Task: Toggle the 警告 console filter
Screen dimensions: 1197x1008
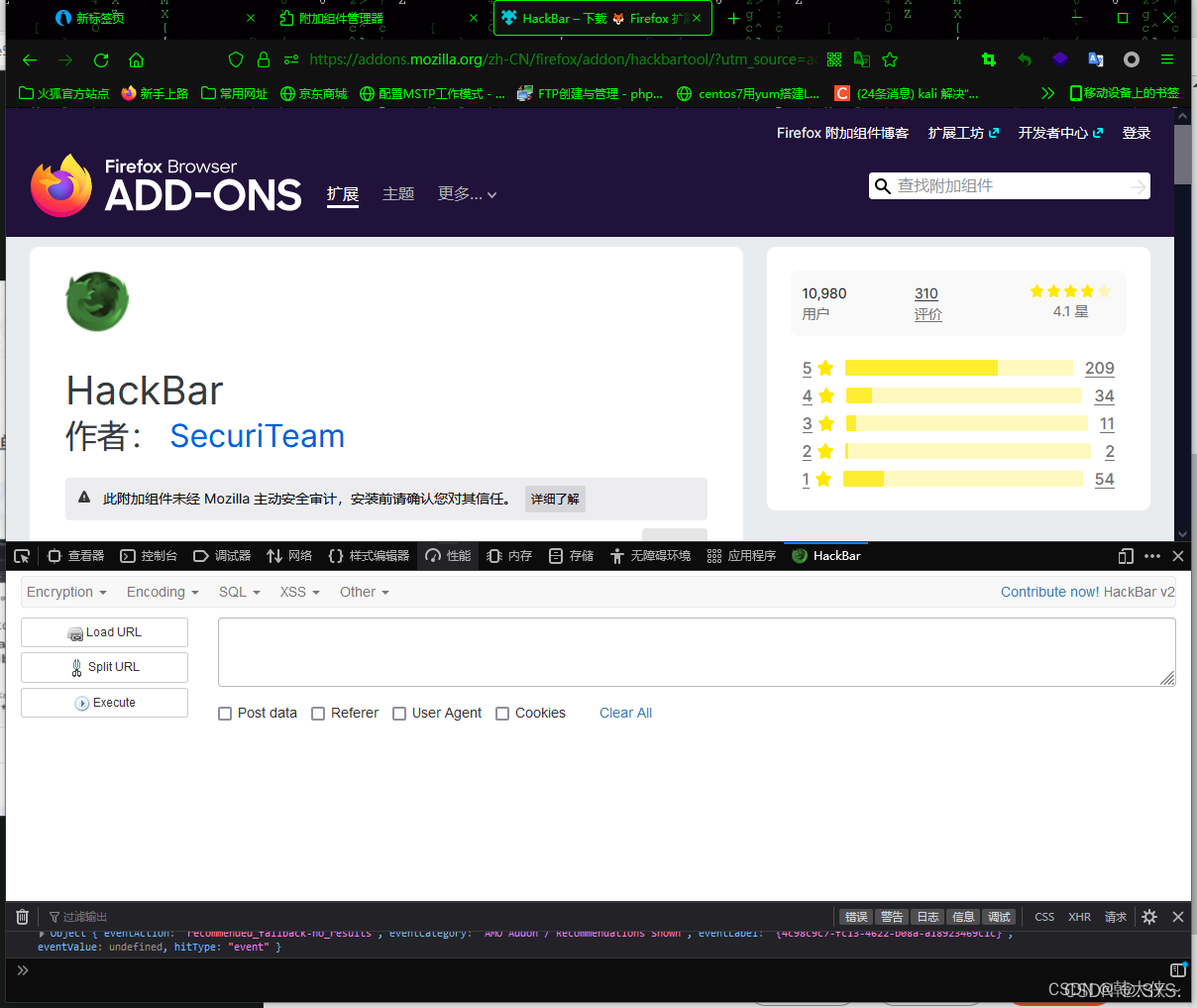Action: coord(892,917)
